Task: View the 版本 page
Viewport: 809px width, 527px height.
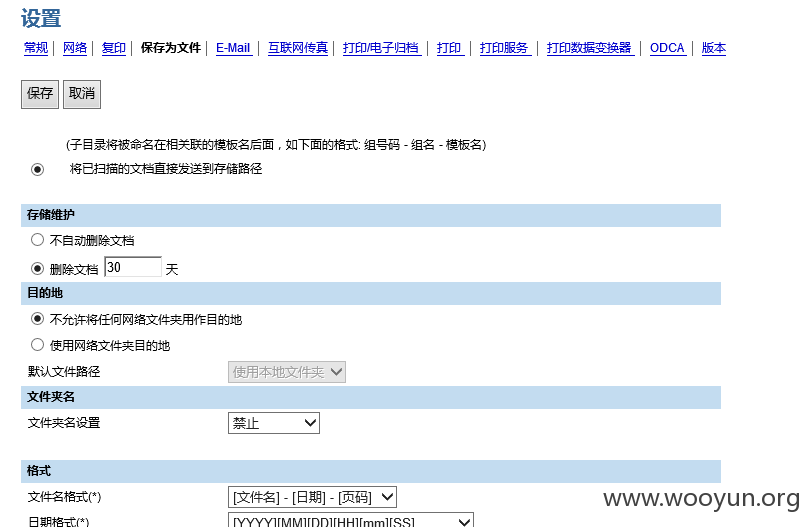Action: coord(714,48)
